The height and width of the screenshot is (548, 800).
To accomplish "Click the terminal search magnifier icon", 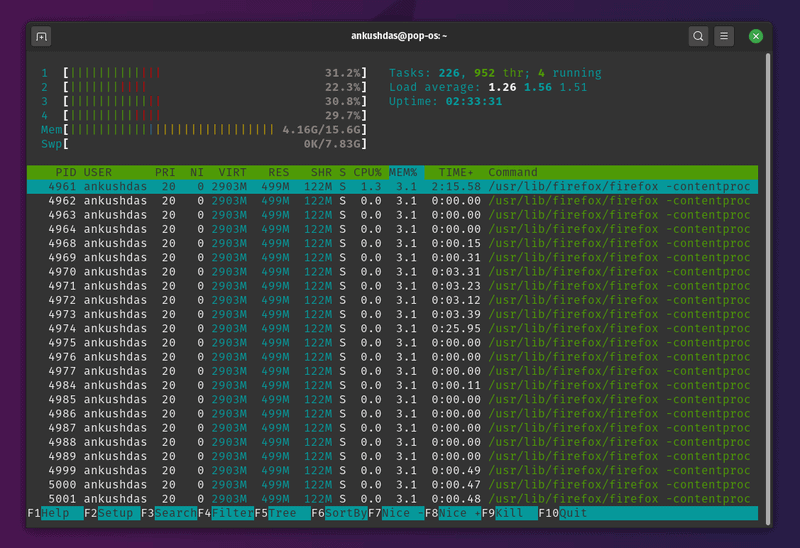I will (x=698, y=36).
